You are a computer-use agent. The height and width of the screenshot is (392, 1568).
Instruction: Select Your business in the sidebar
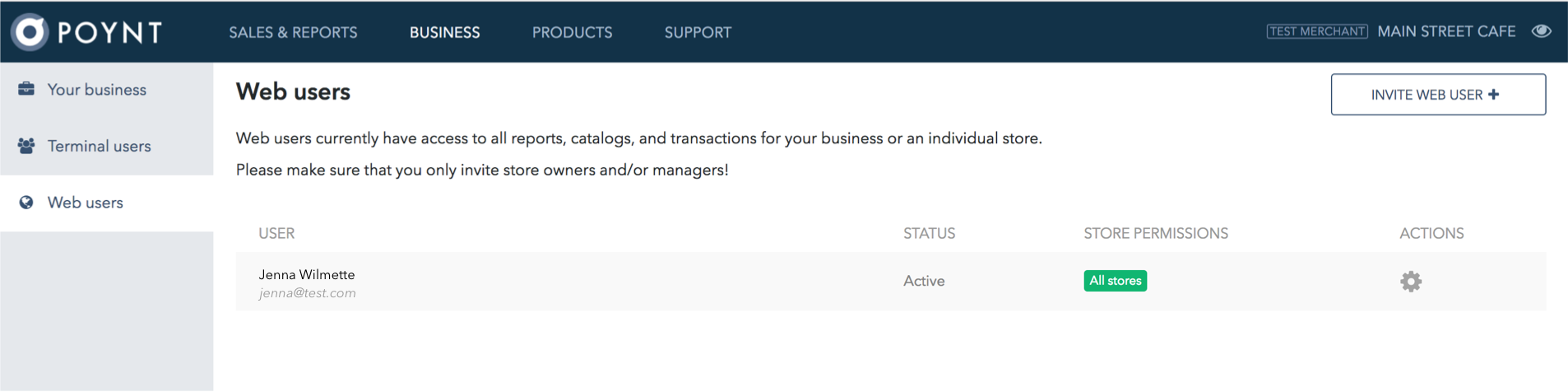tap(107, 90)
